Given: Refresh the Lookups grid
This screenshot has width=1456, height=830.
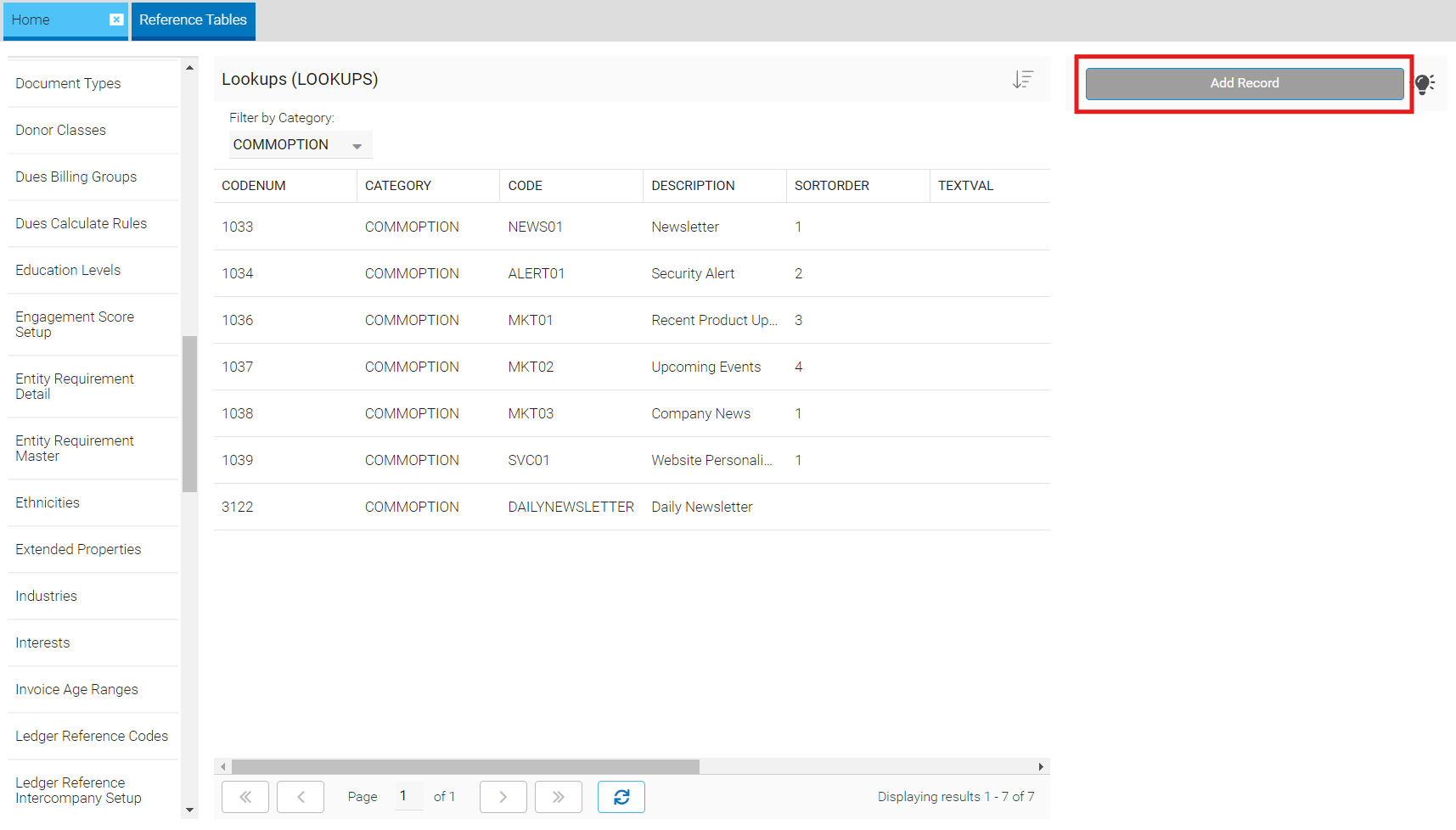Looking at the screenshot, I should (x=621, y=797).
